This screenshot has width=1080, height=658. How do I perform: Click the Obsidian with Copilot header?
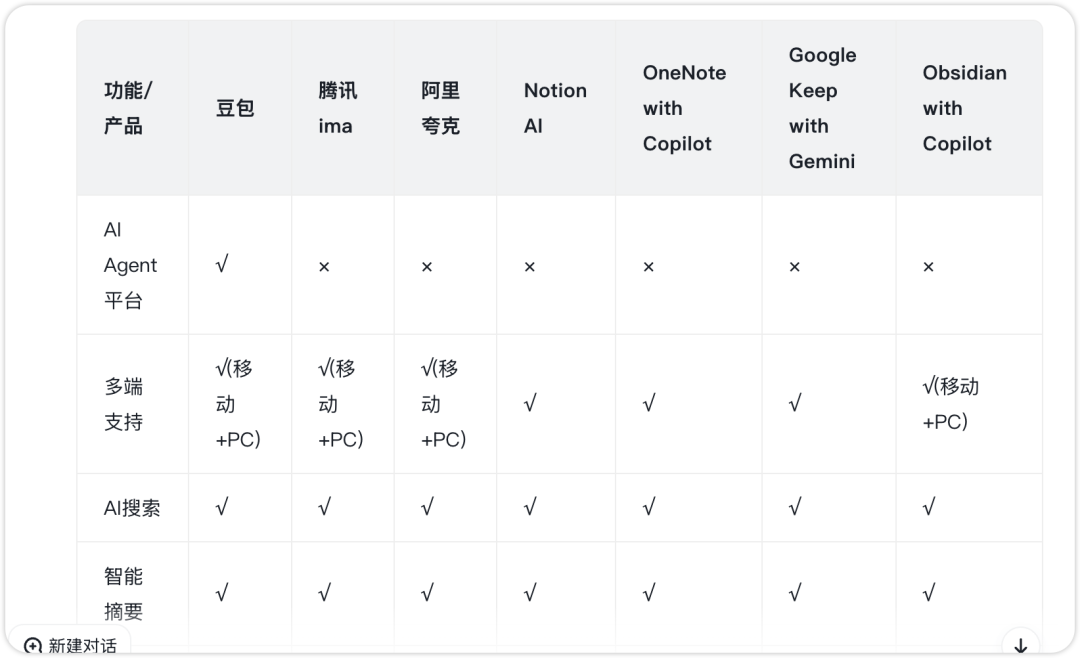[x=964, y=108]
